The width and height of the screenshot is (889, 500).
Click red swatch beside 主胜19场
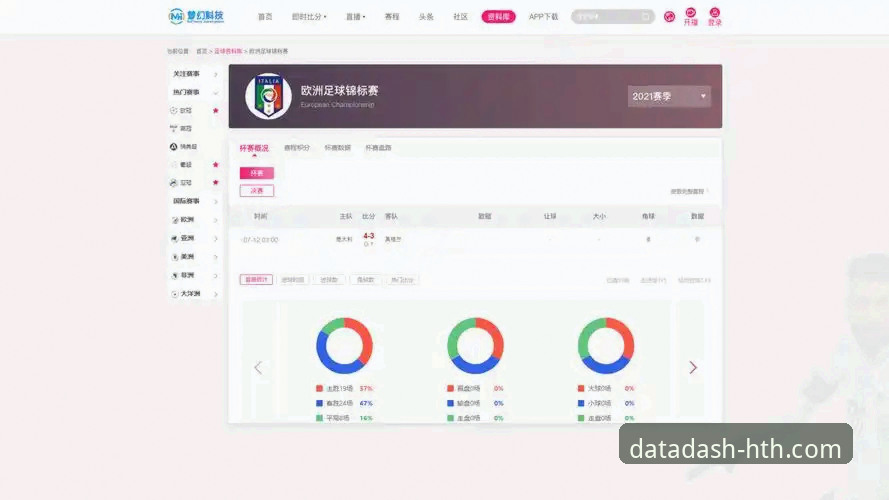tap(319, 388)
